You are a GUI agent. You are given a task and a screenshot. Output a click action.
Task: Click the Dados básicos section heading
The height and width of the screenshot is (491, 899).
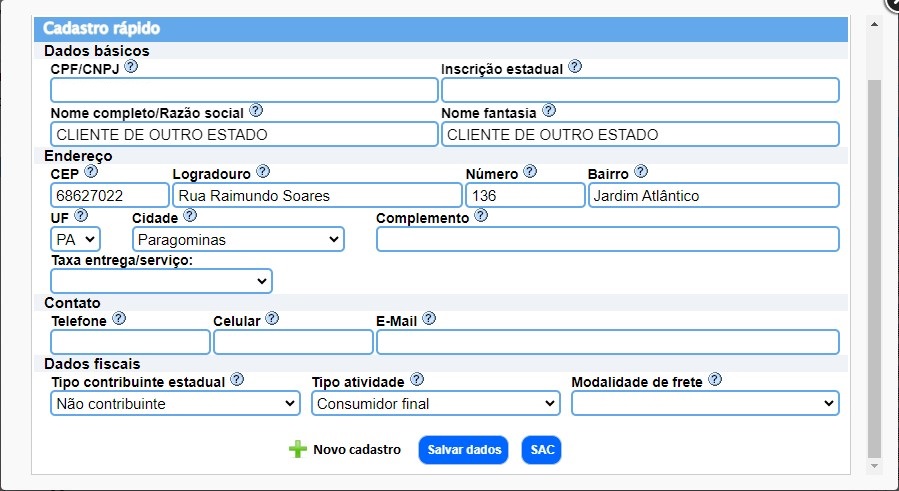click(x=96, y=50)
